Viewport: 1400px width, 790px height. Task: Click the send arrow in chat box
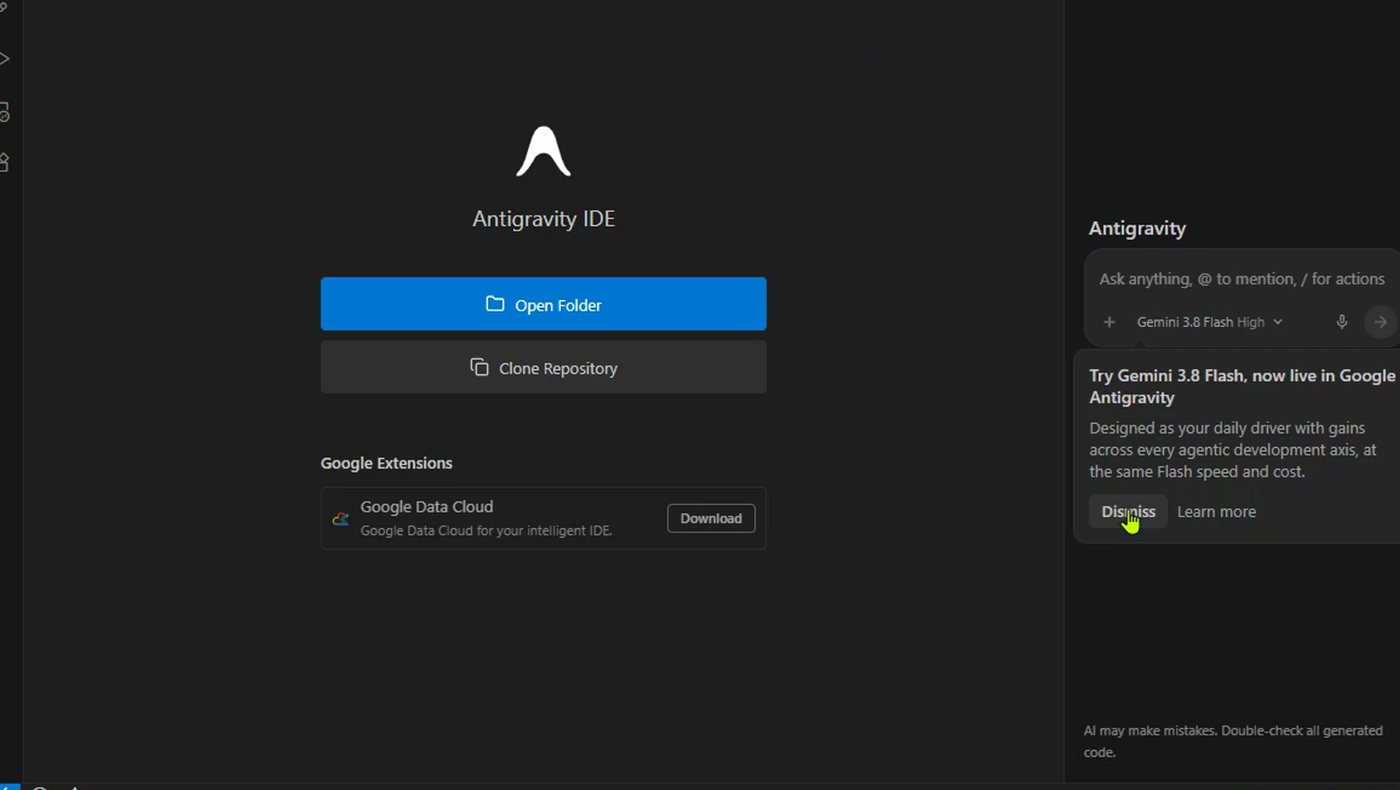1380,322
